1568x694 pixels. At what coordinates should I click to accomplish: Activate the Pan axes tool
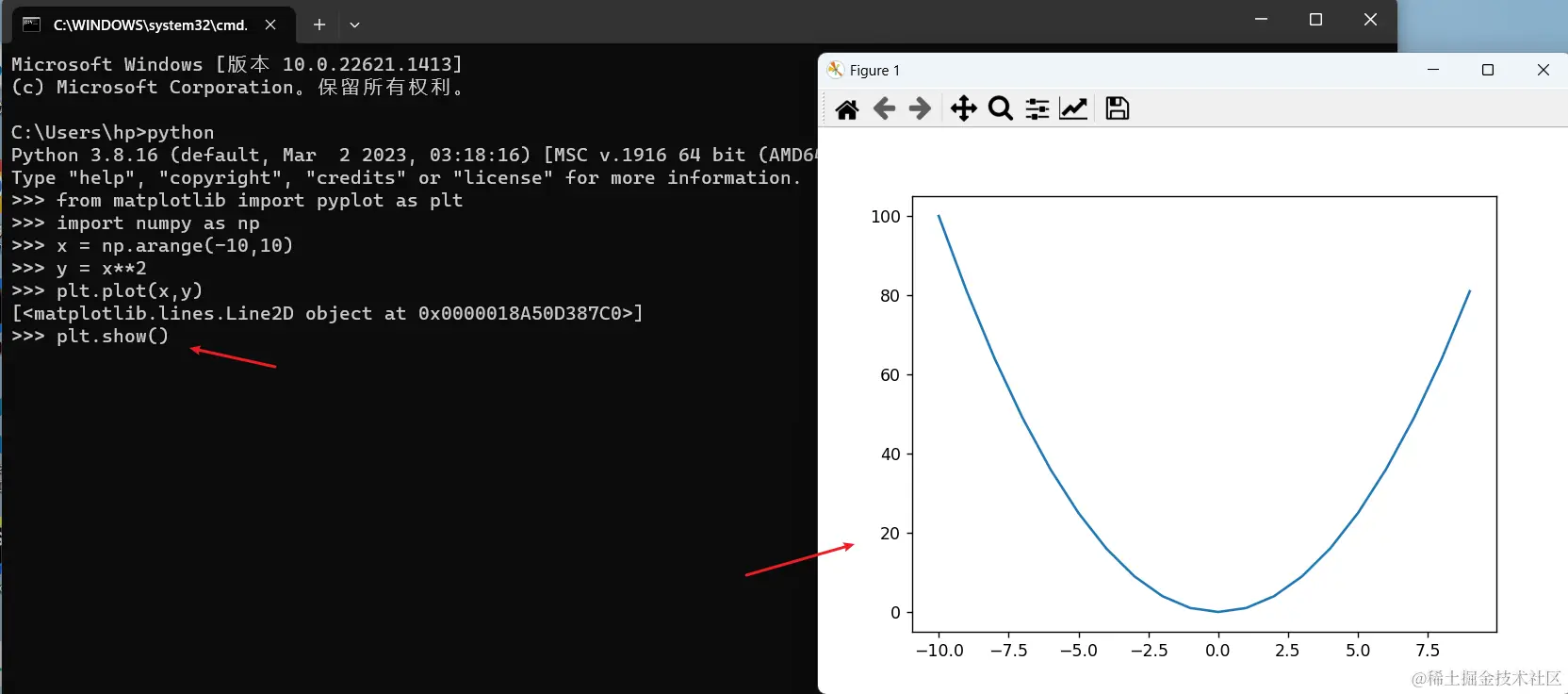963,109
